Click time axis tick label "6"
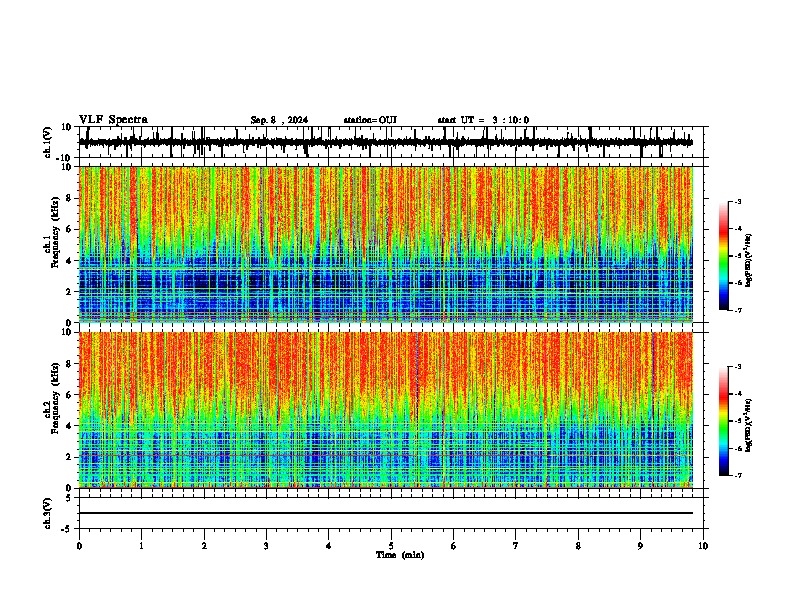The height and width of the screenshot is (612, 792). pos(453,546)
